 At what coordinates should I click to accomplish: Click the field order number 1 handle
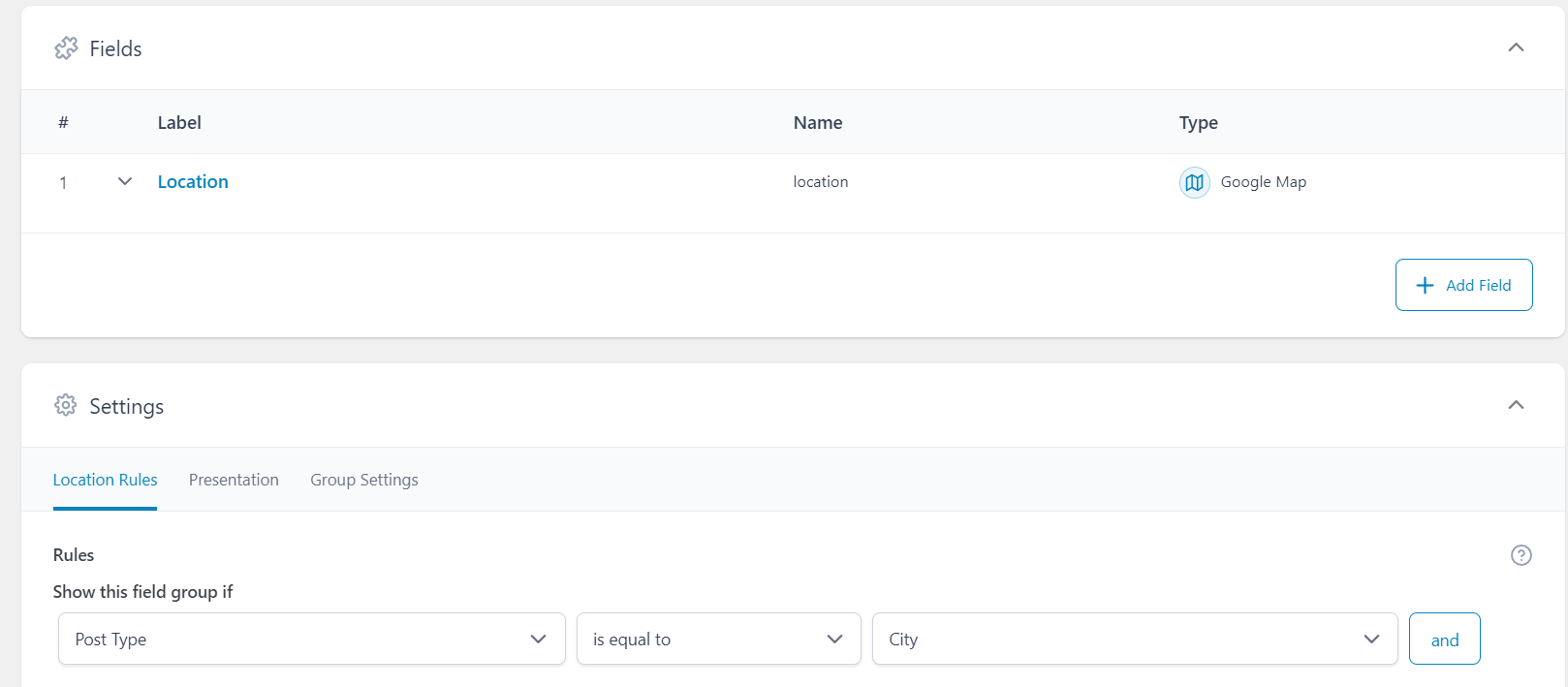[x=63, y=183]
